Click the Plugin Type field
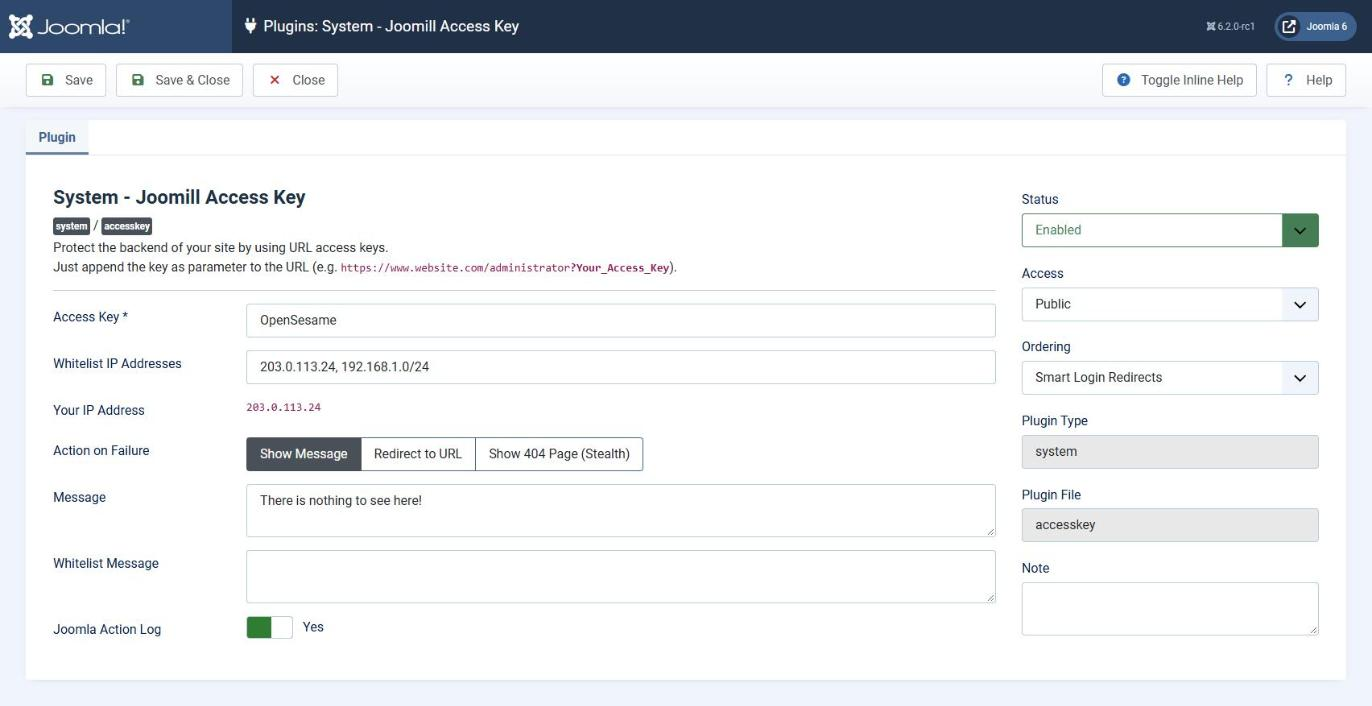 [x=1170, y=452]
